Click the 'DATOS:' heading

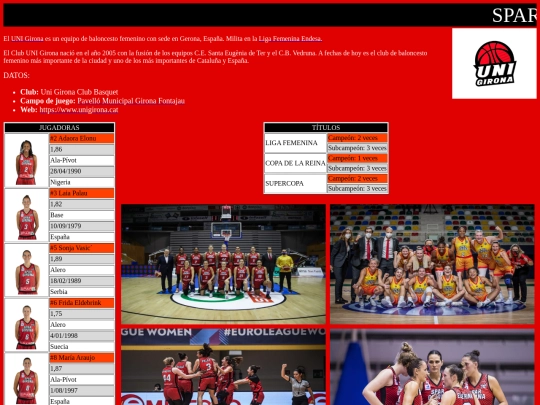(17, 75)
